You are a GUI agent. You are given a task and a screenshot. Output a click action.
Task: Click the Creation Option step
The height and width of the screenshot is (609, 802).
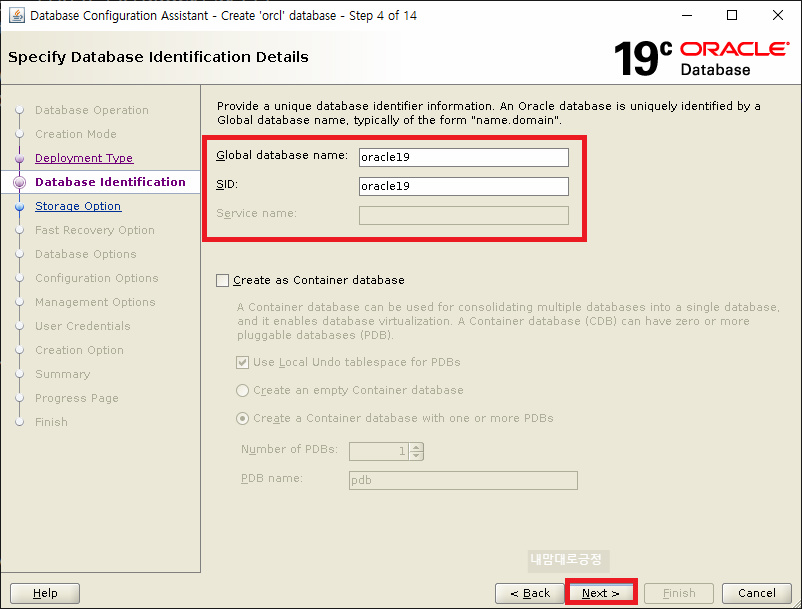point(79,350)
